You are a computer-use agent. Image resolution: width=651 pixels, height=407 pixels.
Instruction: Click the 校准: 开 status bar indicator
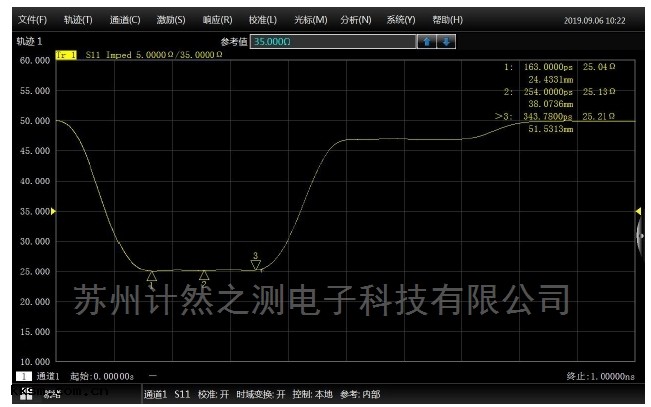point(212,395)
